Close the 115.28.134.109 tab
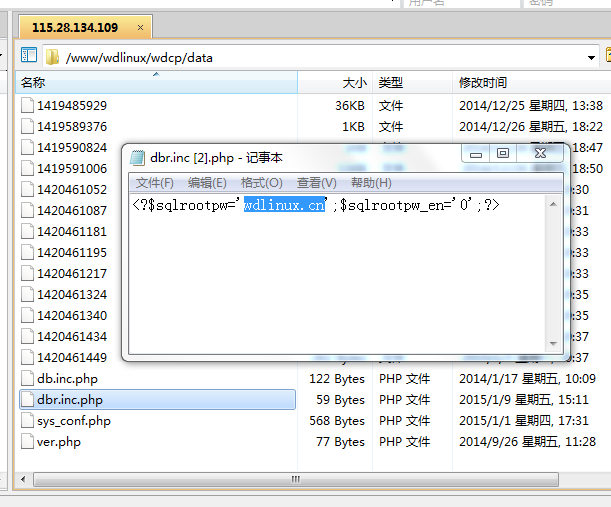This screenshot has width=611, height=507. (x=138, y=28)
